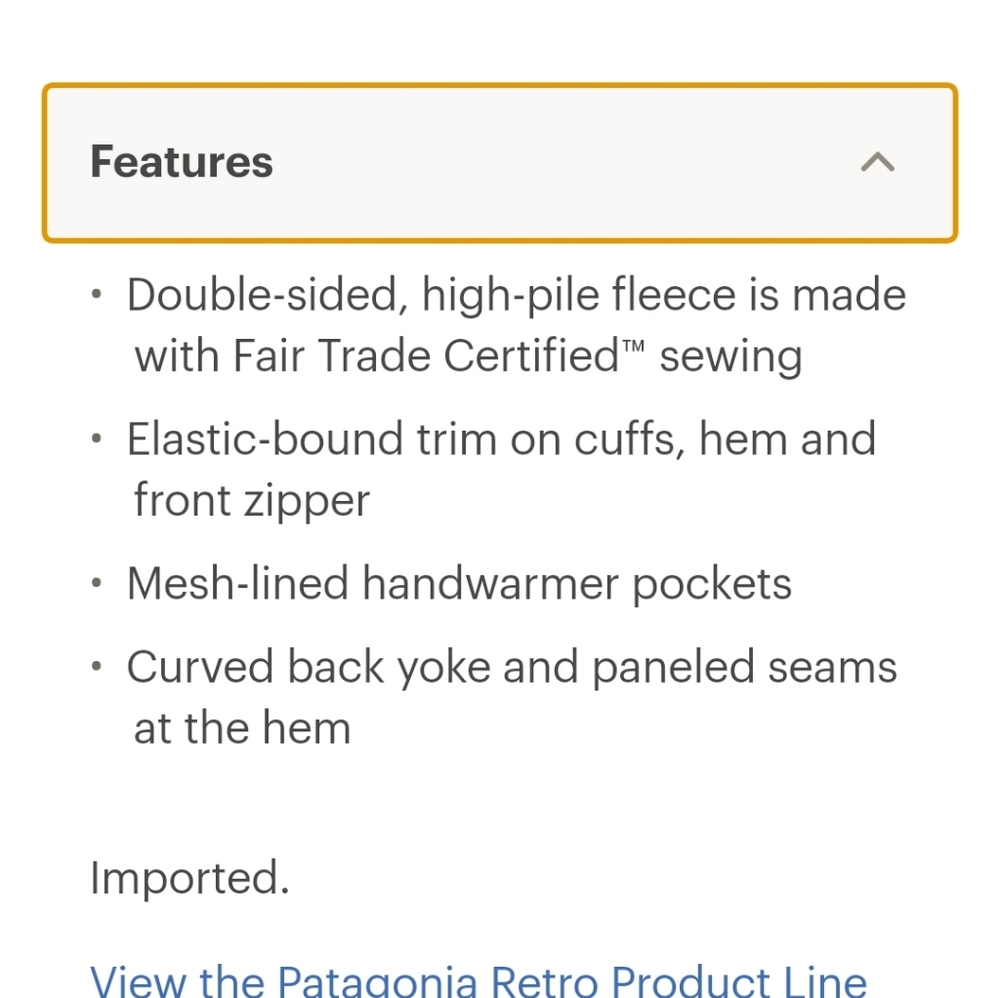Image resolution: width=1000 pixels, height=998 pixels.
Task: Click the Double-sided, high-pile fleece text line
Action: tap(516, 295)
